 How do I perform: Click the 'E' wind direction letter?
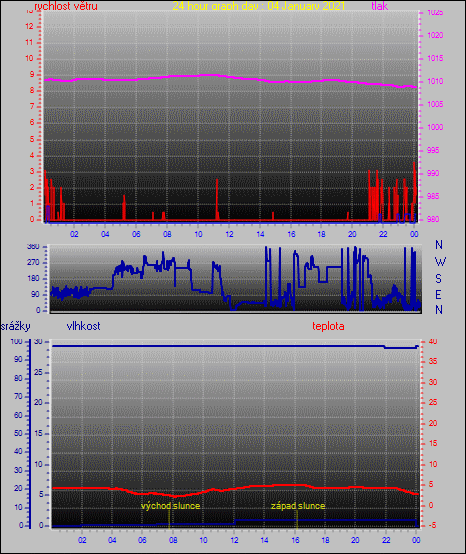(438, 295)
